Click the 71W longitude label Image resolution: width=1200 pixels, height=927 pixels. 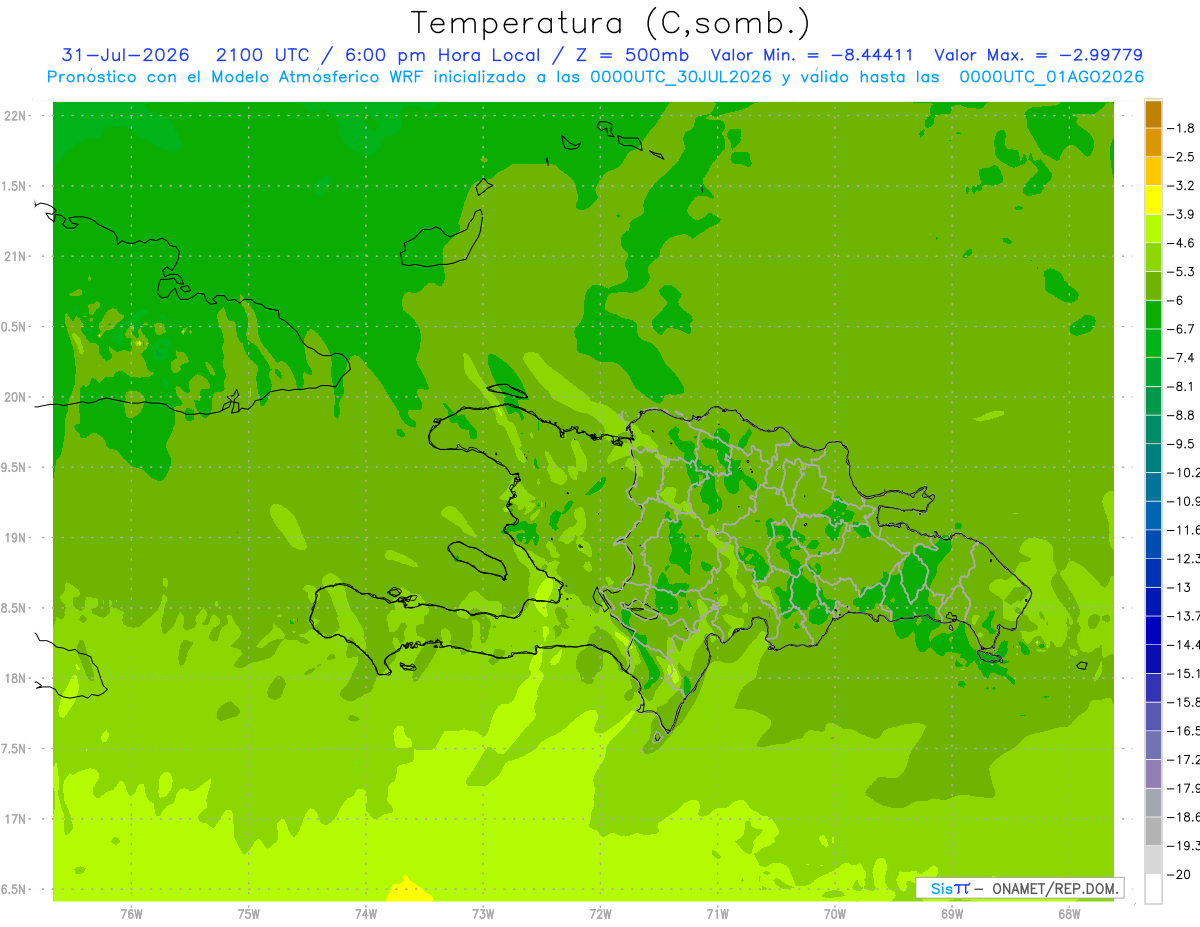pos(717,913)
